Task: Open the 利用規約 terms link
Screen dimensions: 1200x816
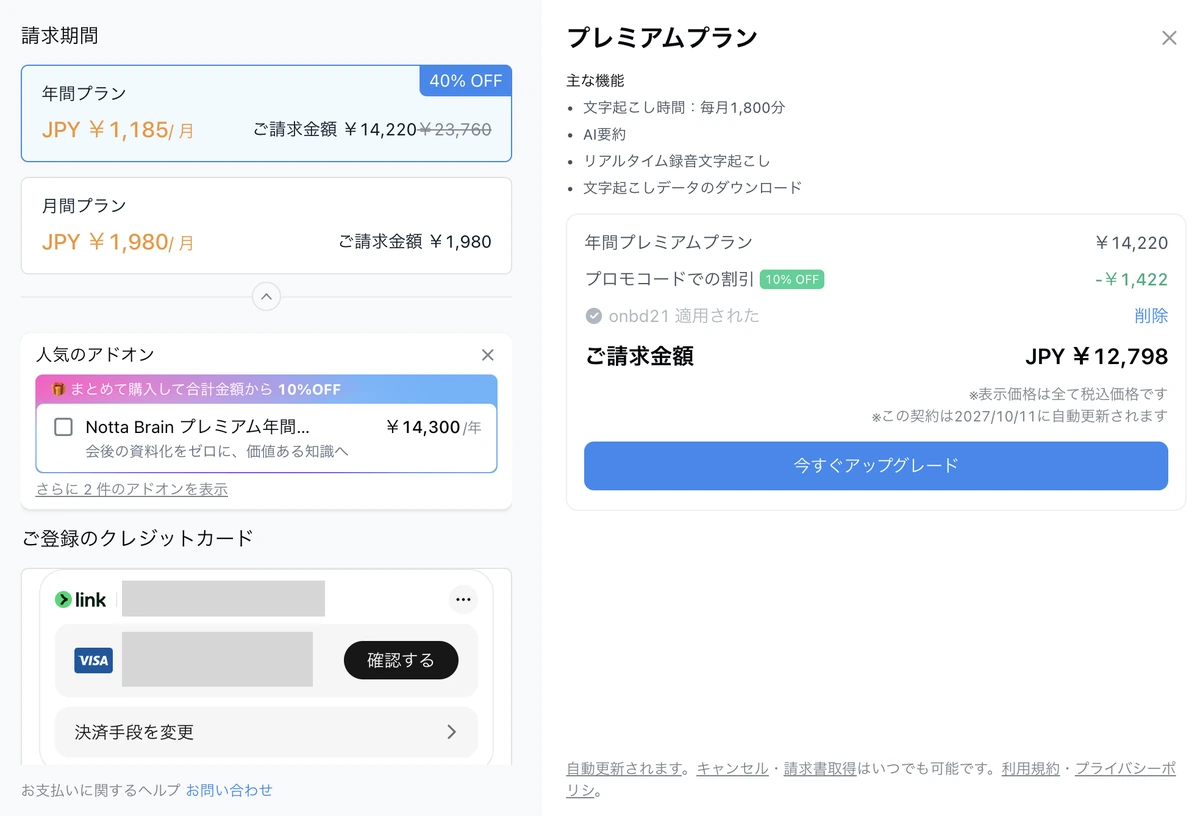Action: (x=1030, y=769)
